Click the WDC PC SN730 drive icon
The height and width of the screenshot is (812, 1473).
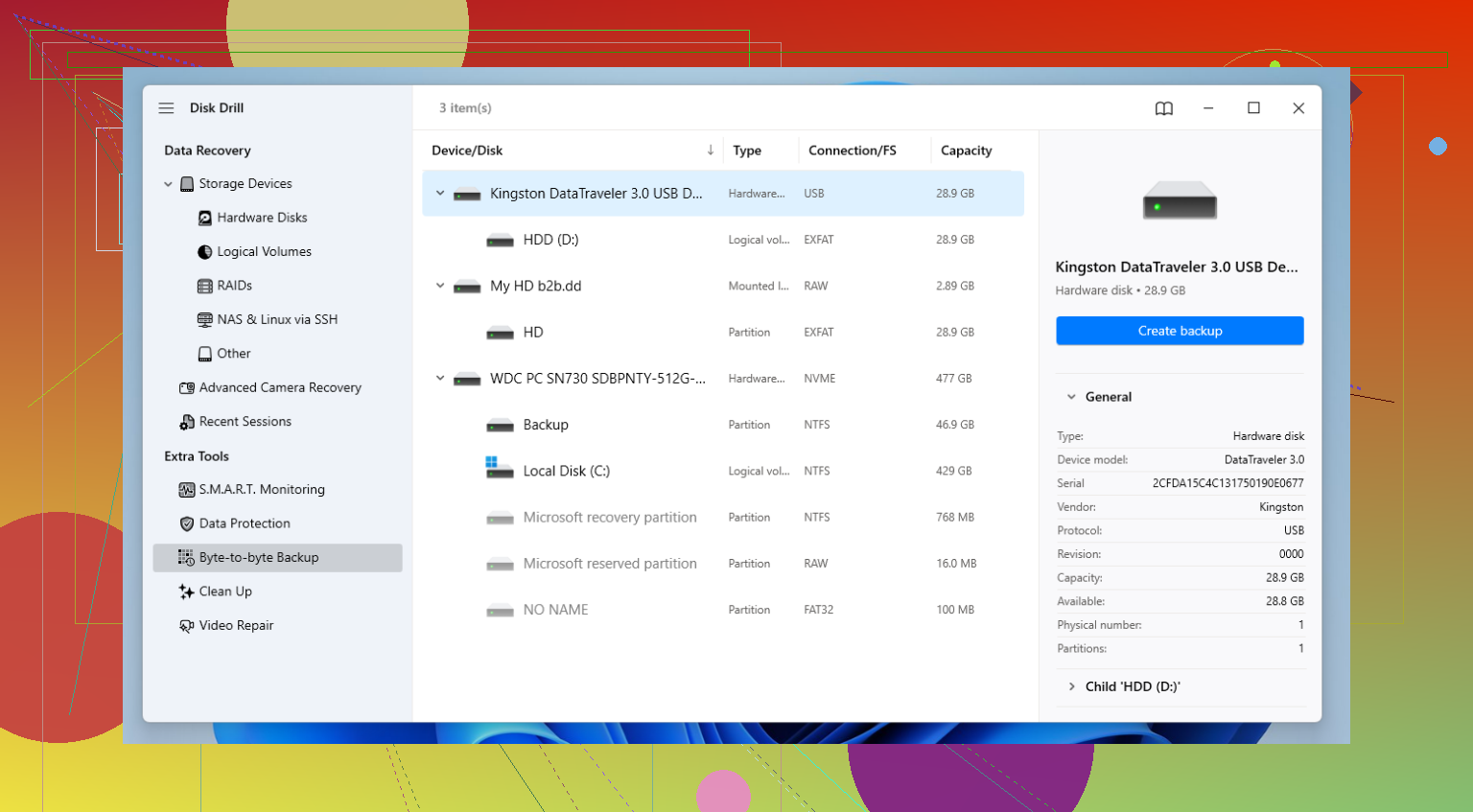tap(467, 380)
